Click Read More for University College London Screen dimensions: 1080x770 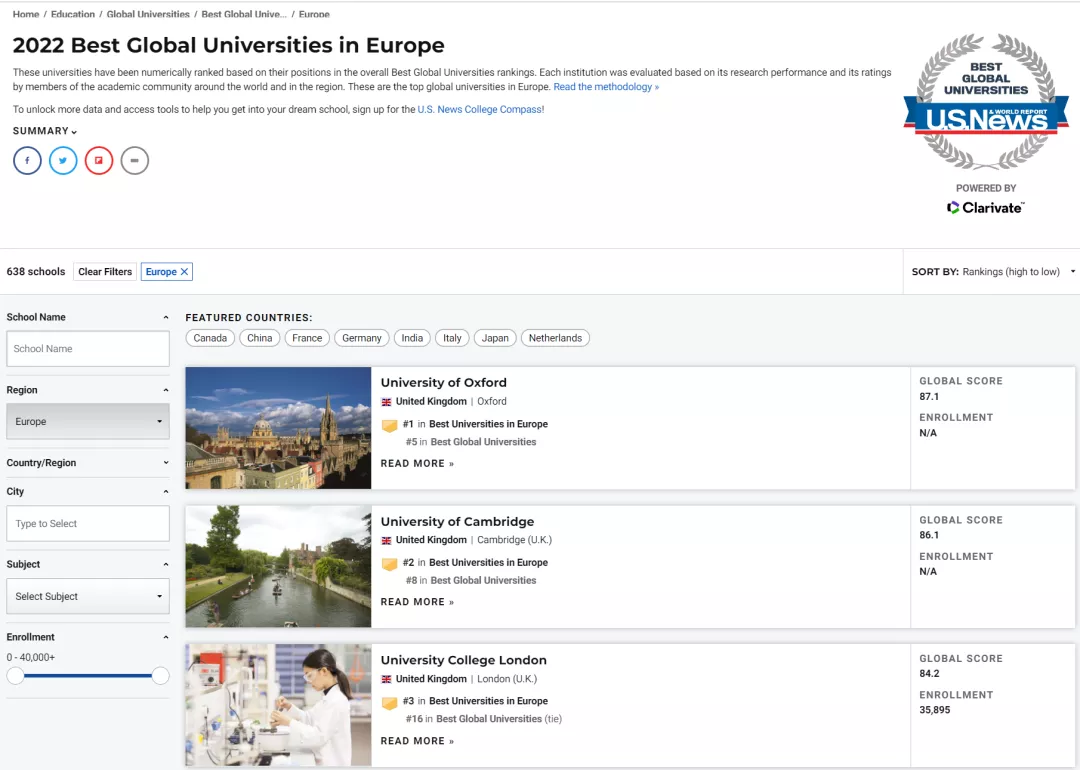pyautogui.click(x=417, y=741)
